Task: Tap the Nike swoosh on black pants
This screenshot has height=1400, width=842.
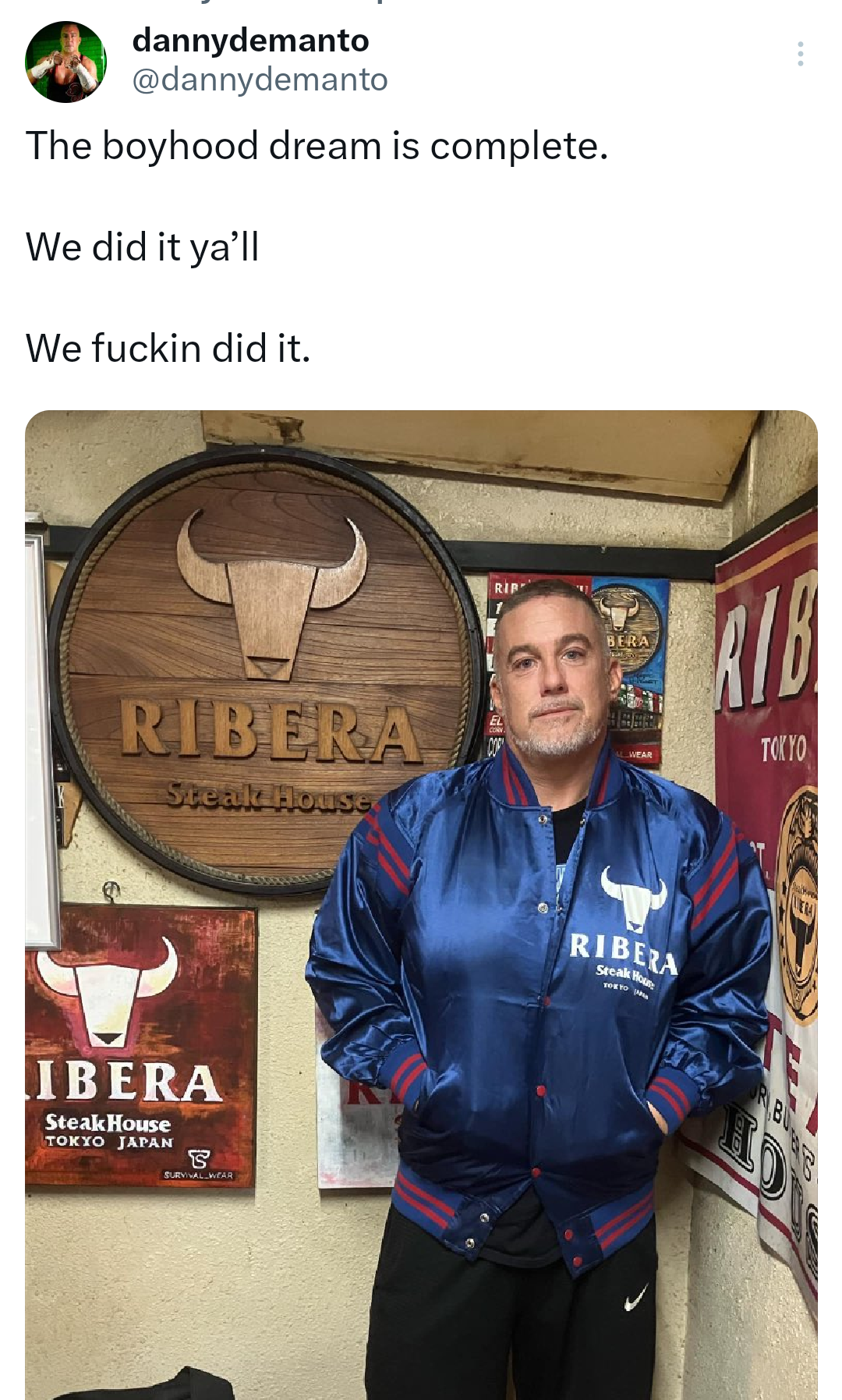Action: coord(636,1299)
